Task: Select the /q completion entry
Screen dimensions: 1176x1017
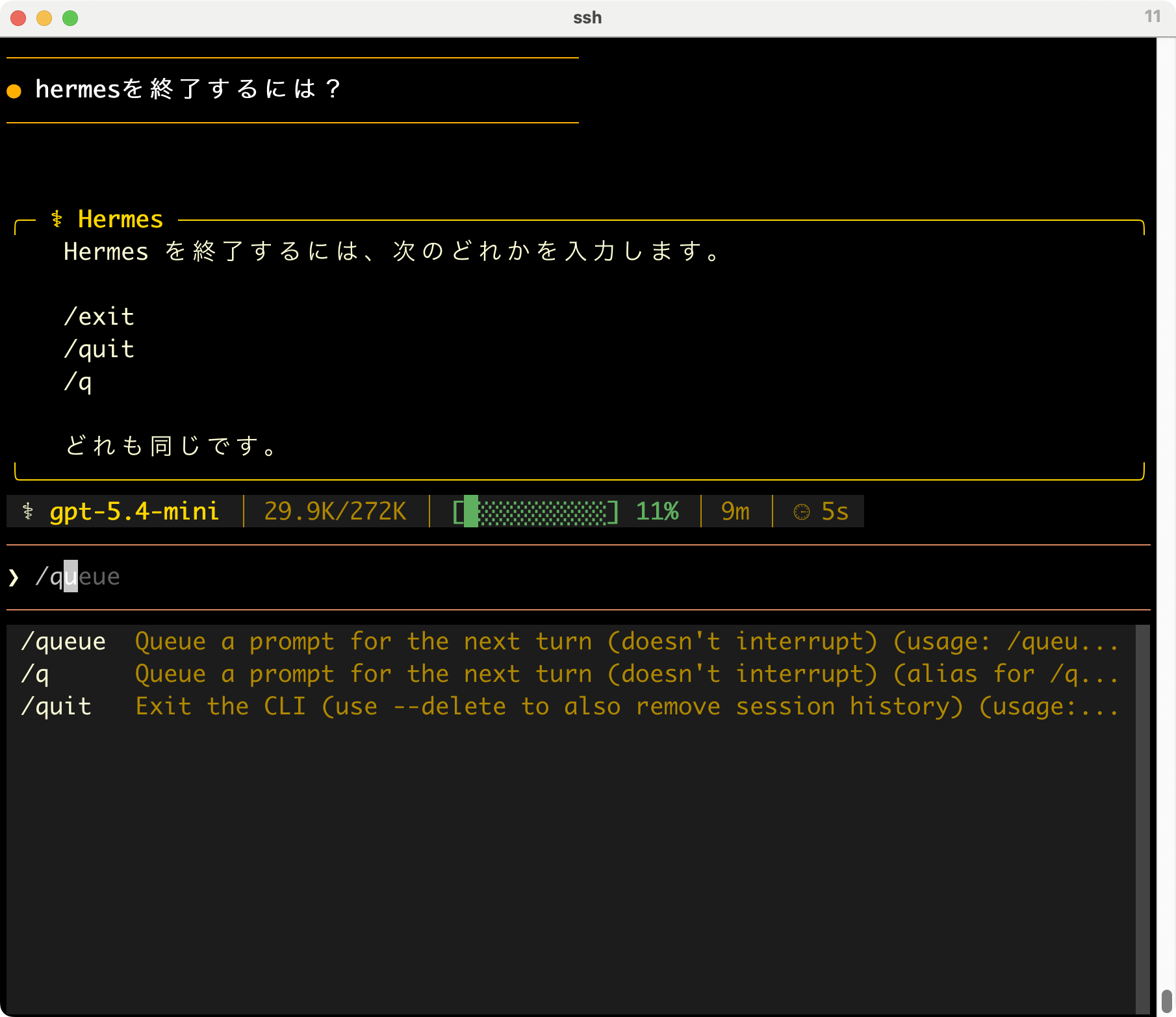Action: pos(570,674)
